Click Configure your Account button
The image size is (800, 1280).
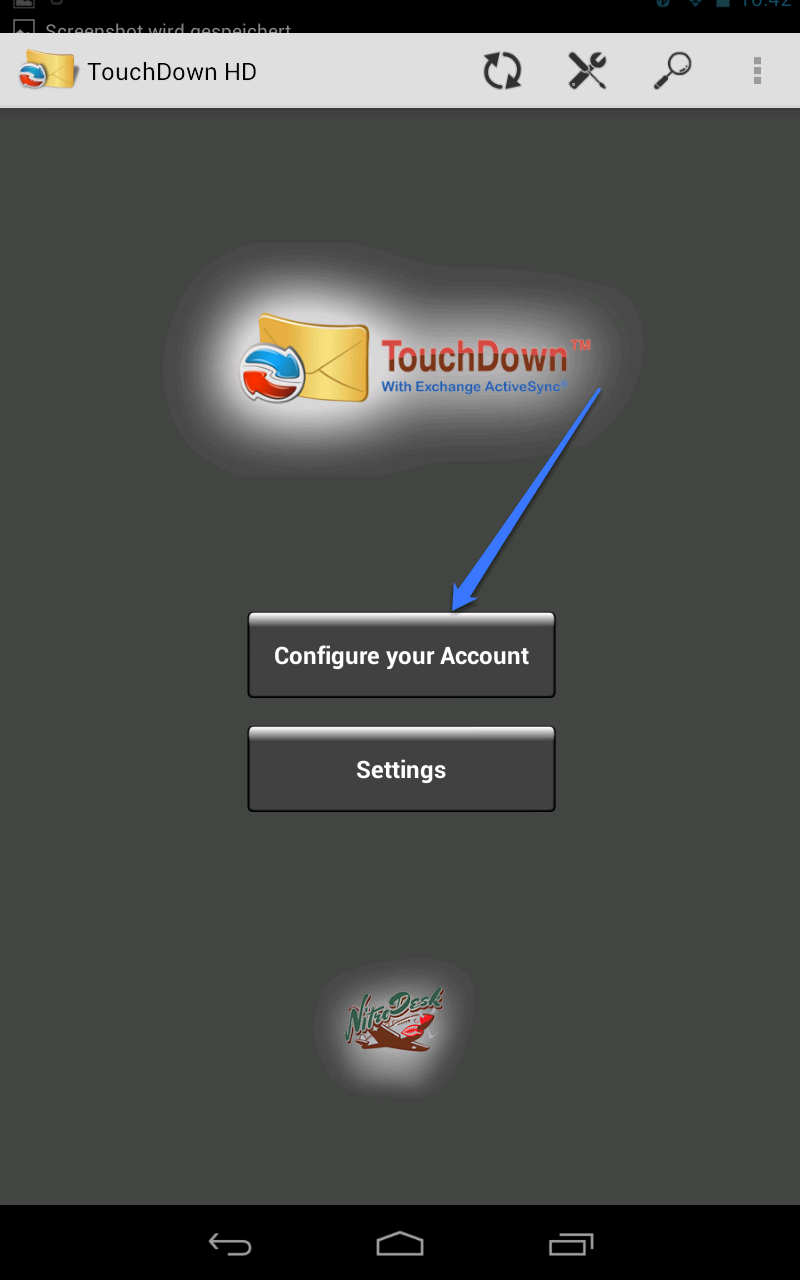(x=401, y=655)
